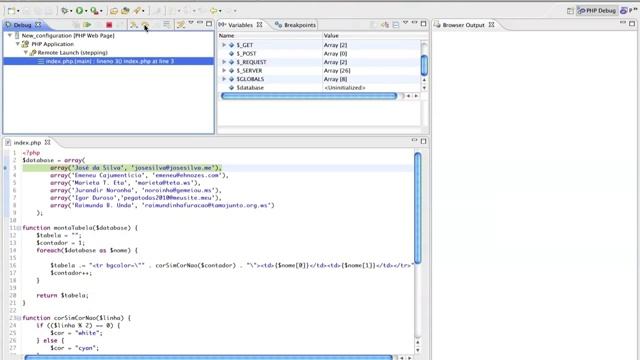Open dropdown arrow next to Debug bug icon
The width and height of the screenshot is (640, 360).
pyautogui.click(x=71, y=11)
